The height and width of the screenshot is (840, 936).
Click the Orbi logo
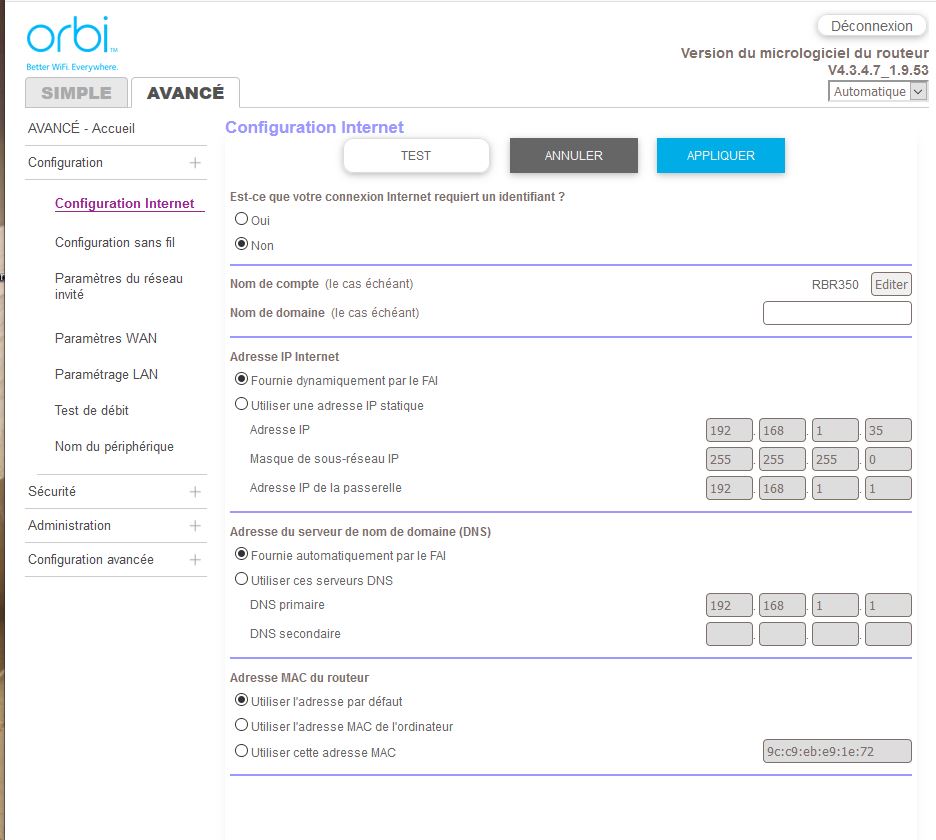point(72,40)
